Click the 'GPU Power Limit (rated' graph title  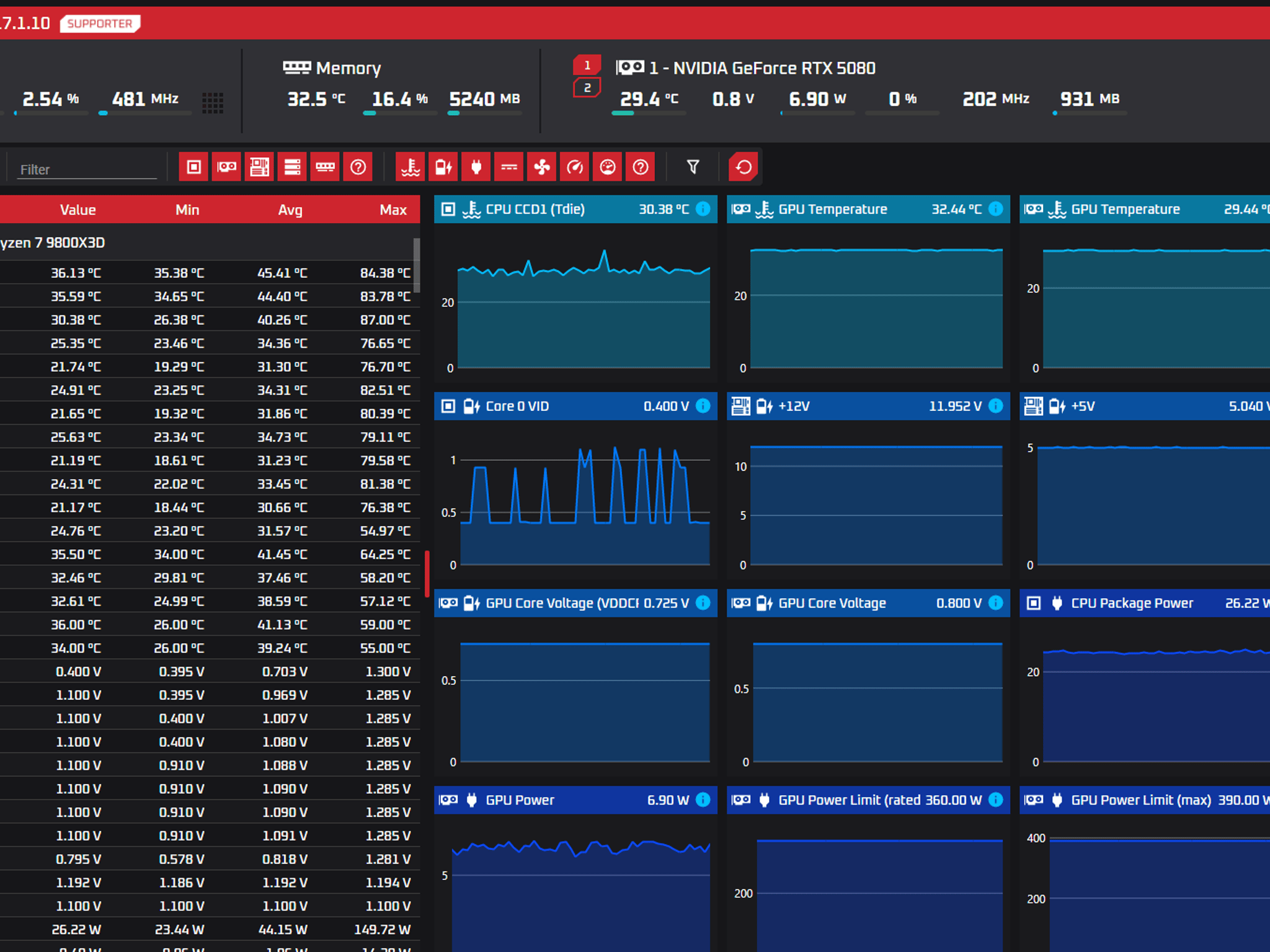click(x=850, y=800)
